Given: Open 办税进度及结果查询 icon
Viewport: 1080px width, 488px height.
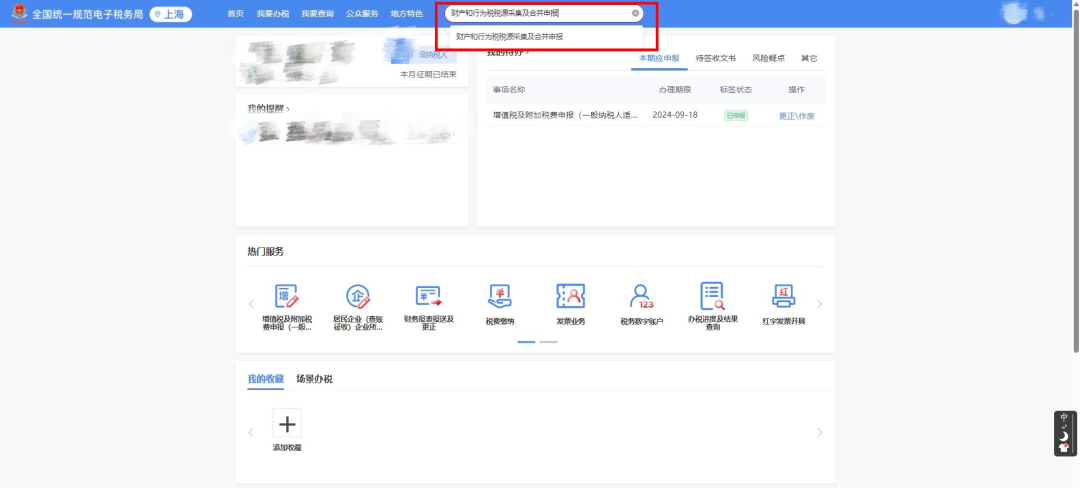Looking at the screenshot, I should coord(712,297).
